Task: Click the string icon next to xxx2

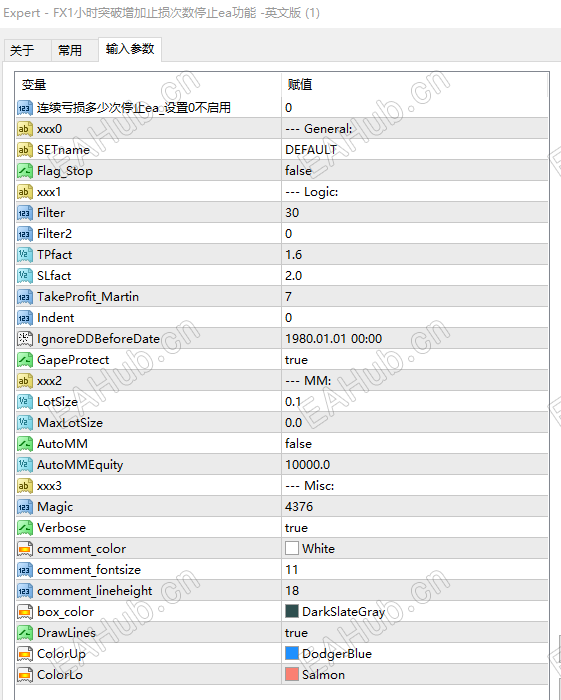Action: coord(25,381)
